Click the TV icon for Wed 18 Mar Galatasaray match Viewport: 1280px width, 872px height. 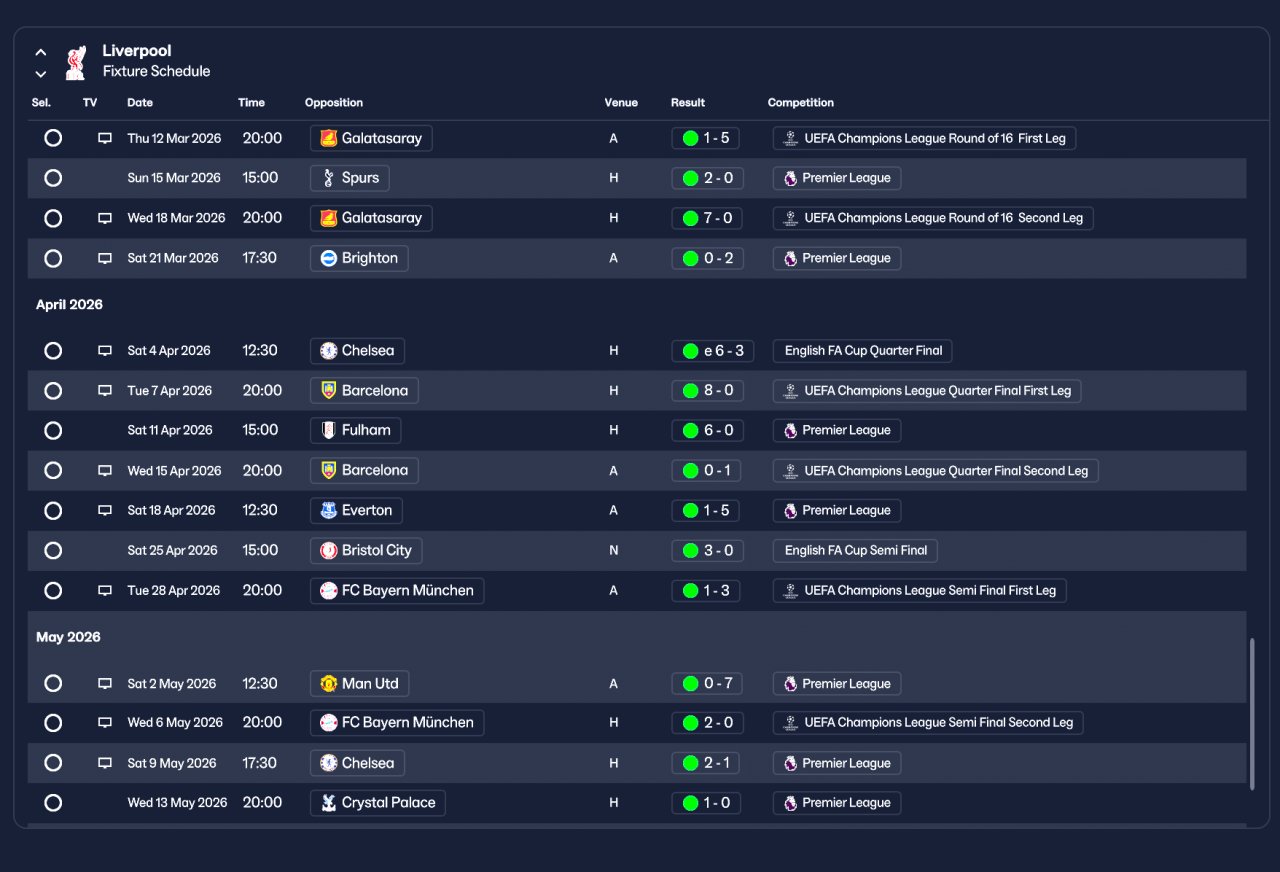point(105,218)
